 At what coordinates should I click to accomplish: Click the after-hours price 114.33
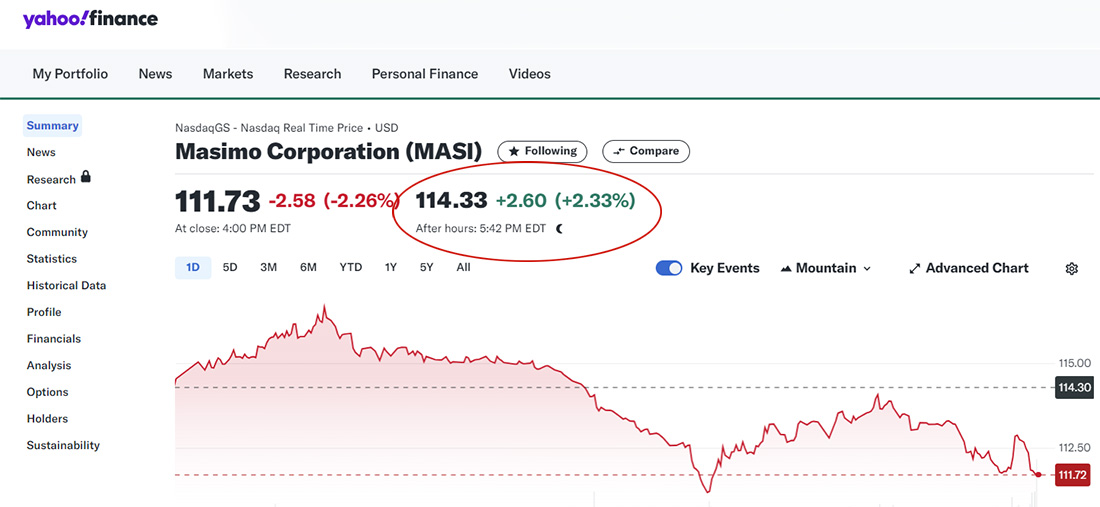451,201
